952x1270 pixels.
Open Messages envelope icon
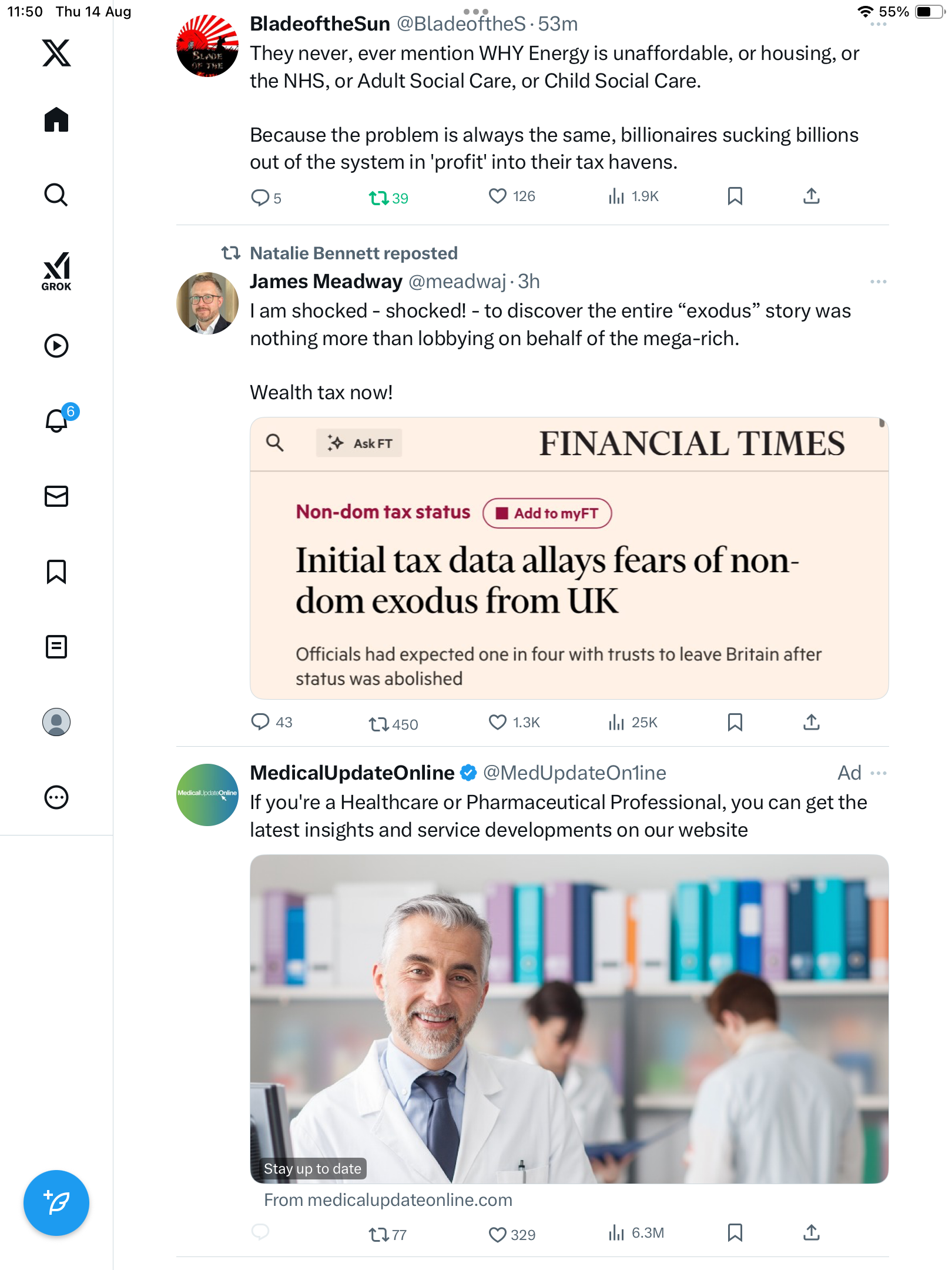[x=56, y=496]
